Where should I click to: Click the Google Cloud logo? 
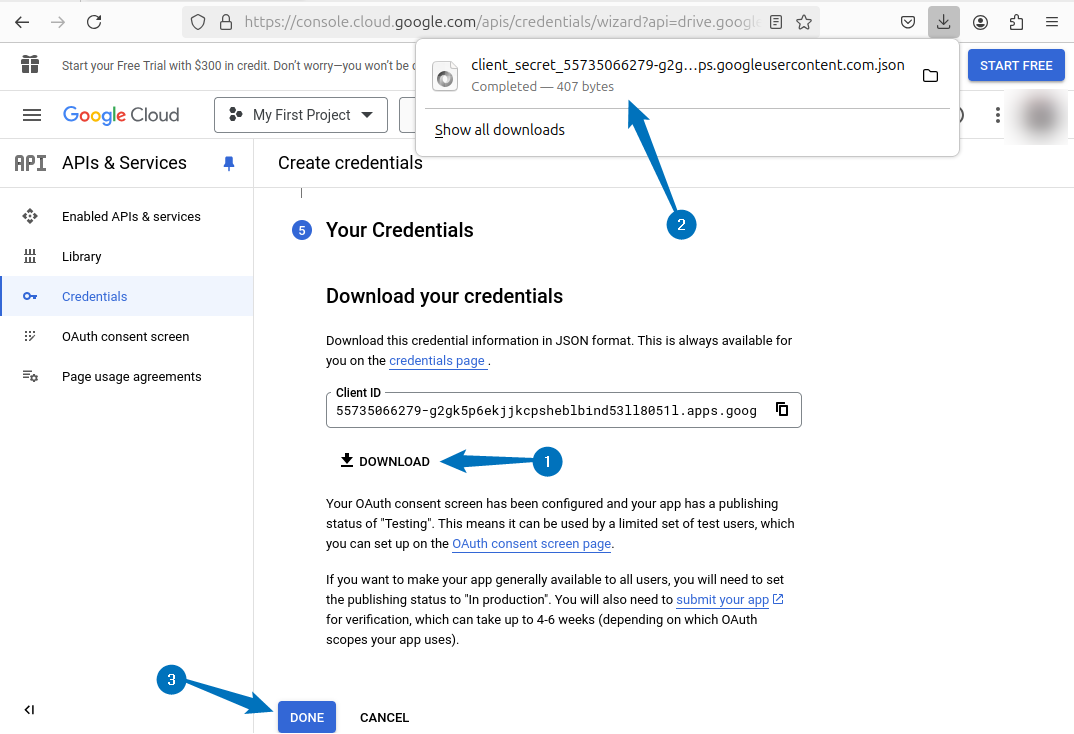tap(120, 114)
